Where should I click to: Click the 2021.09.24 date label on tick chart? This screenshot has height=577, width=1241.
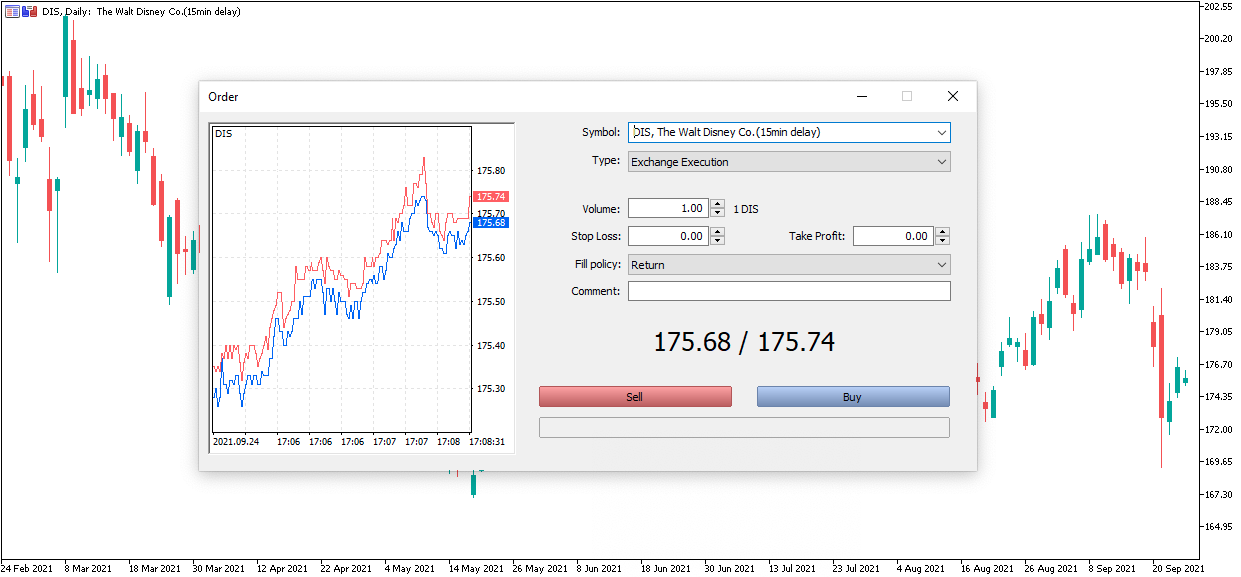coord(236,441)
